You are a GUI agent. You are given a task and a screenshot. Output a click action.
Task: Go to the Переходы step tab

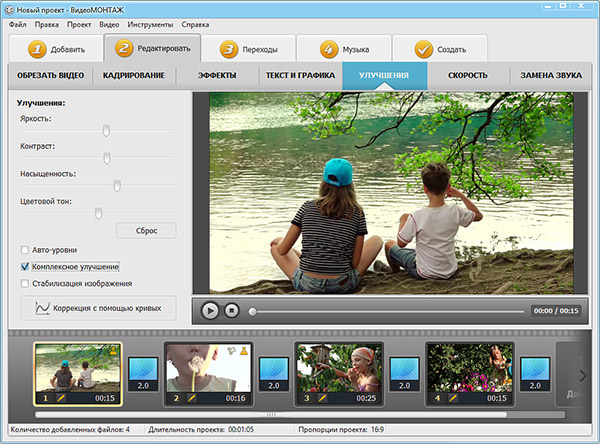pos(248,49)
